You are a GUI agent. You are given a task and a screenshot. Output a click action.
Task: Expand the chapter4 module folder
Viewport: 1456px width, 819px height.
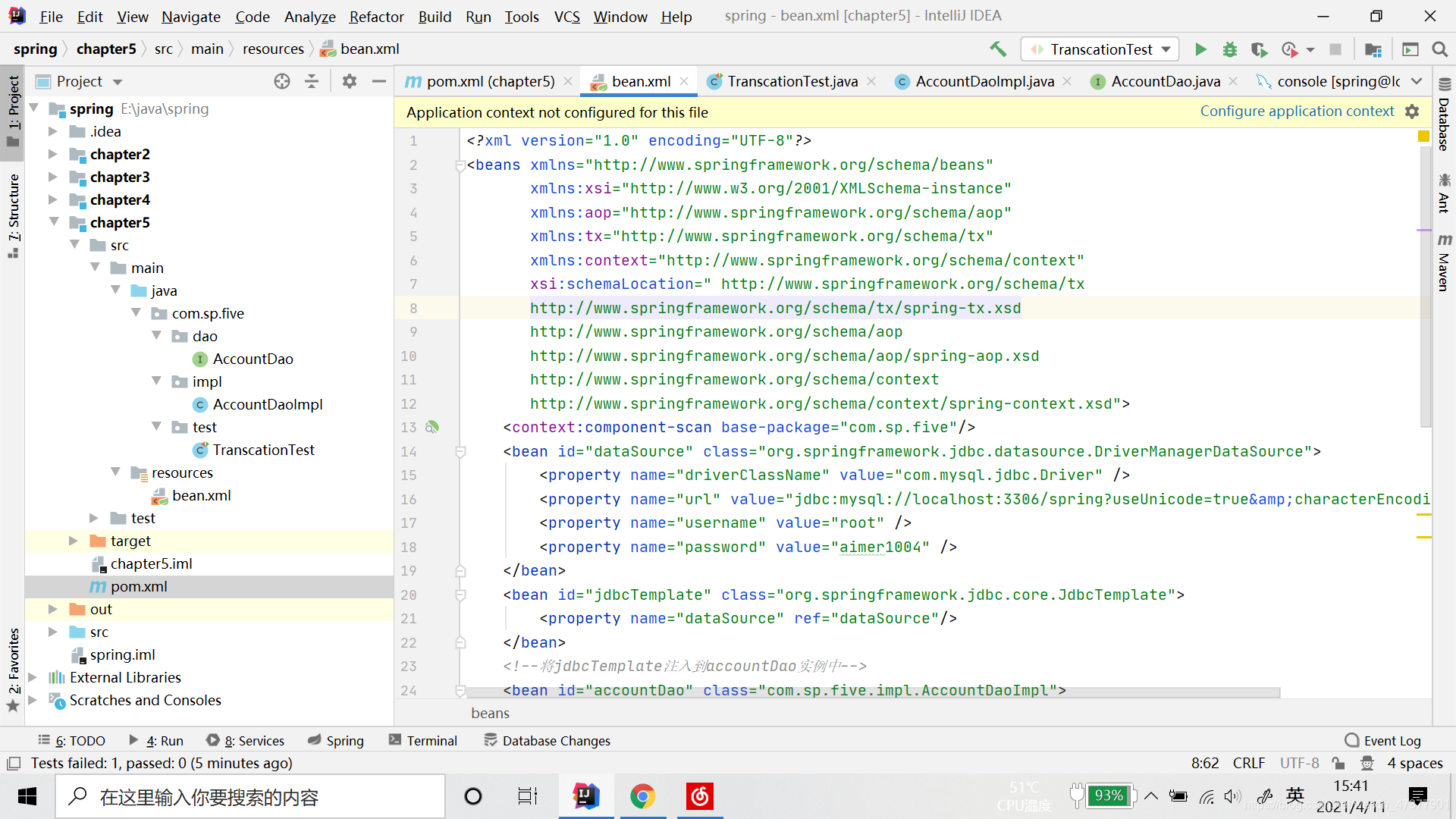[52, 199]
